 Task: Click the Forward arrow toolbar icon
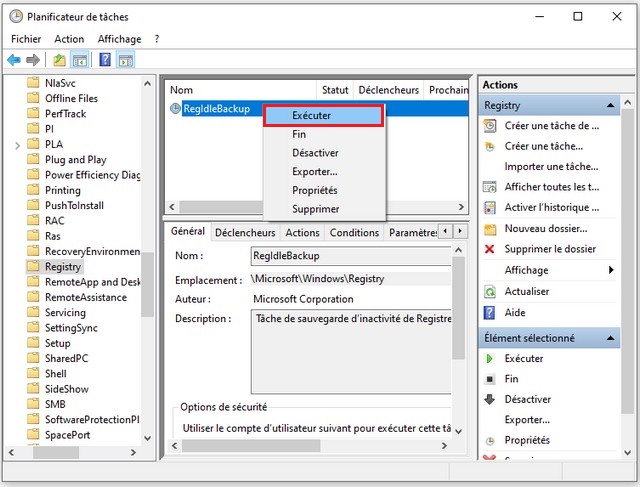tap(33, 60)
